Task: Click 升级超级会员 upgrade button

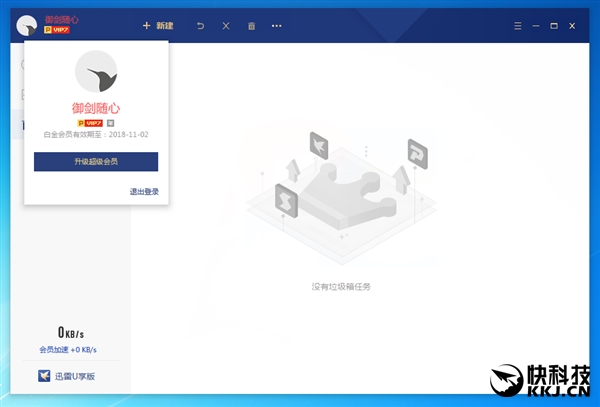Action: point(96,161)
